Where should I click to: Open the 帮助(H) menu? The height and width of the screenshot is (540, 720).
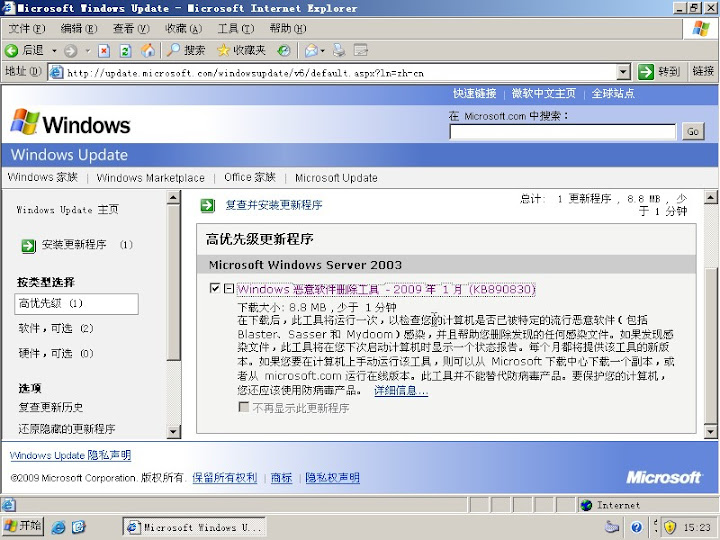pyautogui.click(x=288, y=28)
